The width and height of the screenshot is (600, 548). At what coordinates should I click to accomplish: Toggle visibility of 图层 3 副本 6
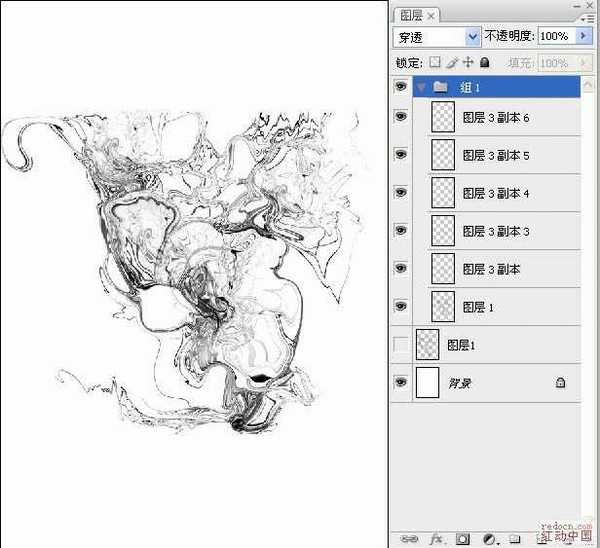click(x=402, y=117)
